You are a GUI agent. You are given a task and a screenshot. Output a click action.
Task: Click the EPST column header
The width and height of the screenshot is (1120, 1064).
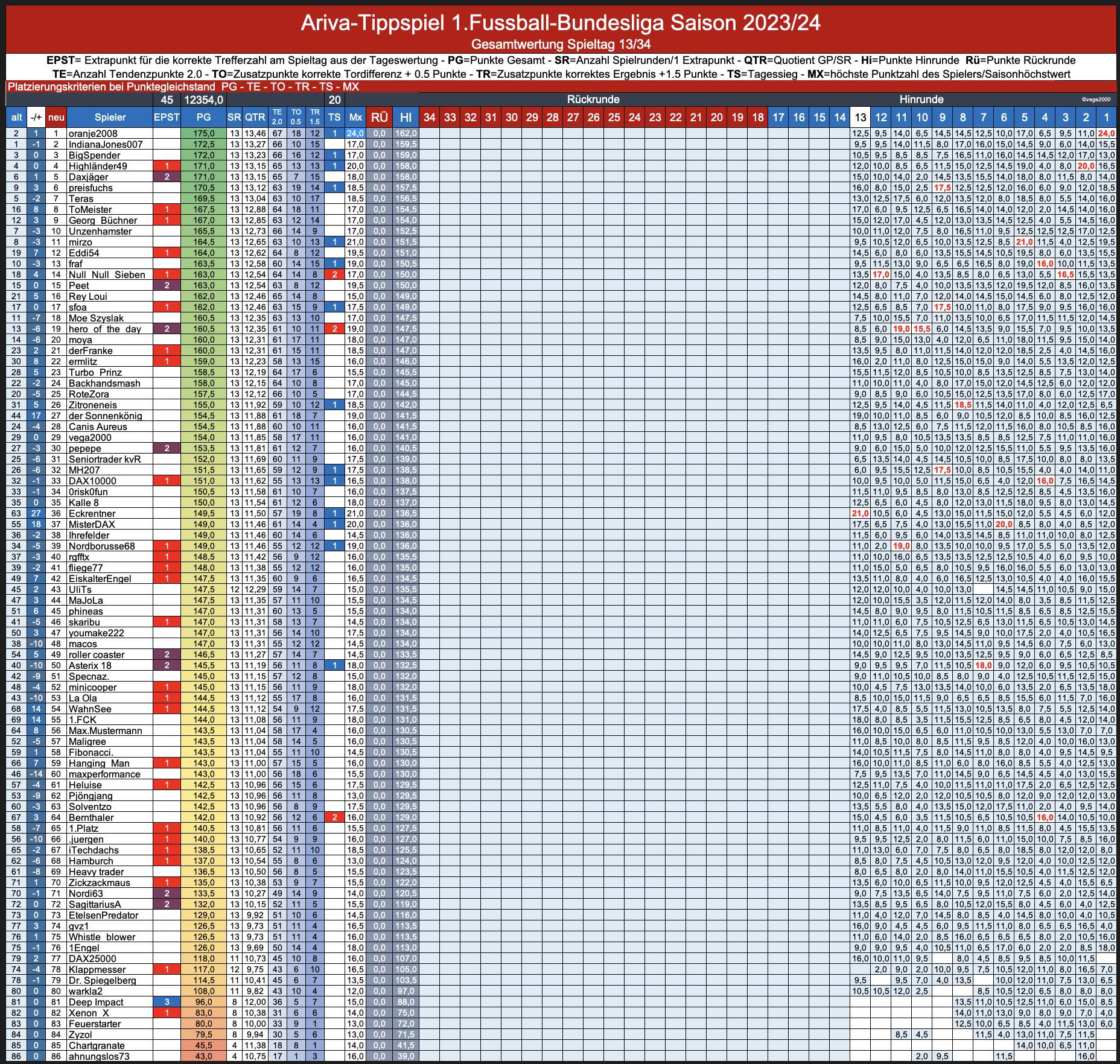click(x=167, y=117)
